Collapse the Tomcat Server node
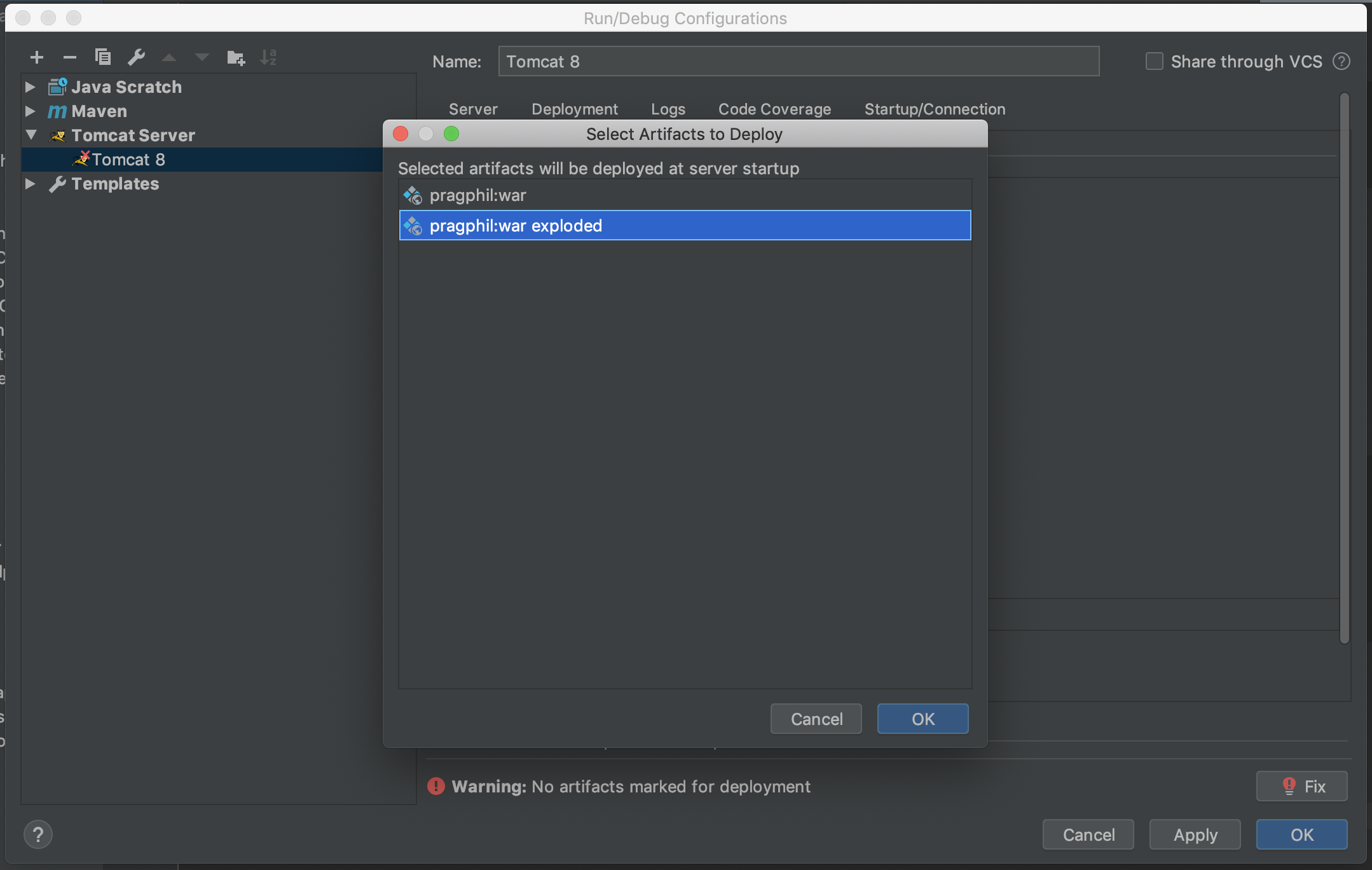This screenshot has height=870, width=1372. point(31,135)
